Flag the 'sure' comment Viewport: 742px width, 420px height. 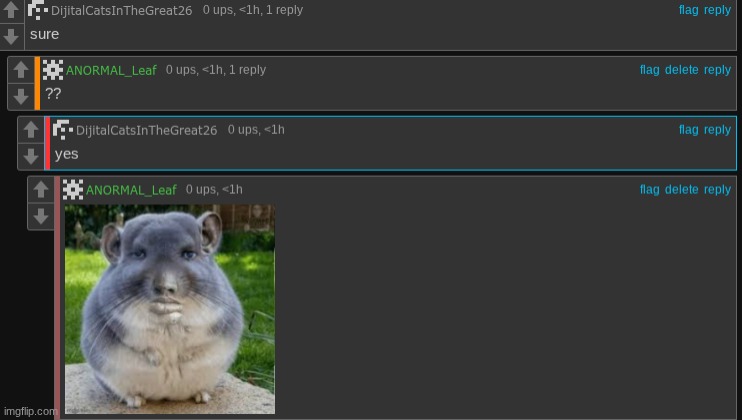pos(689,10)
